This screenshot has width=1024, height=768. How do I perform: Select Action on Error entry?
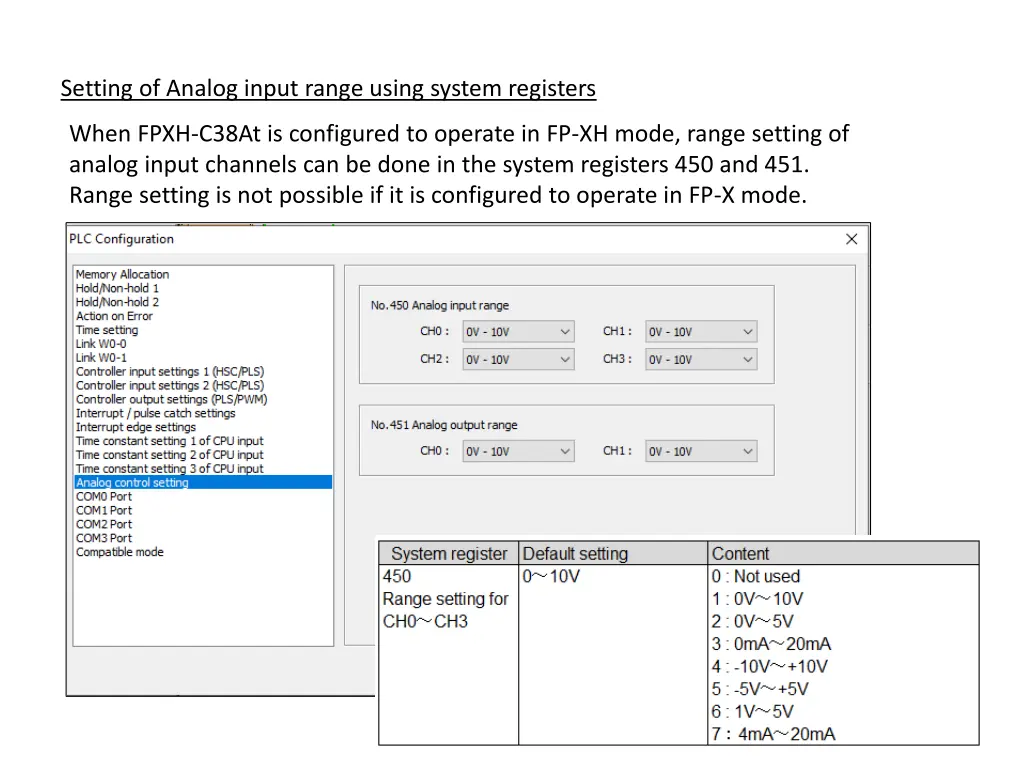(114, 316)
